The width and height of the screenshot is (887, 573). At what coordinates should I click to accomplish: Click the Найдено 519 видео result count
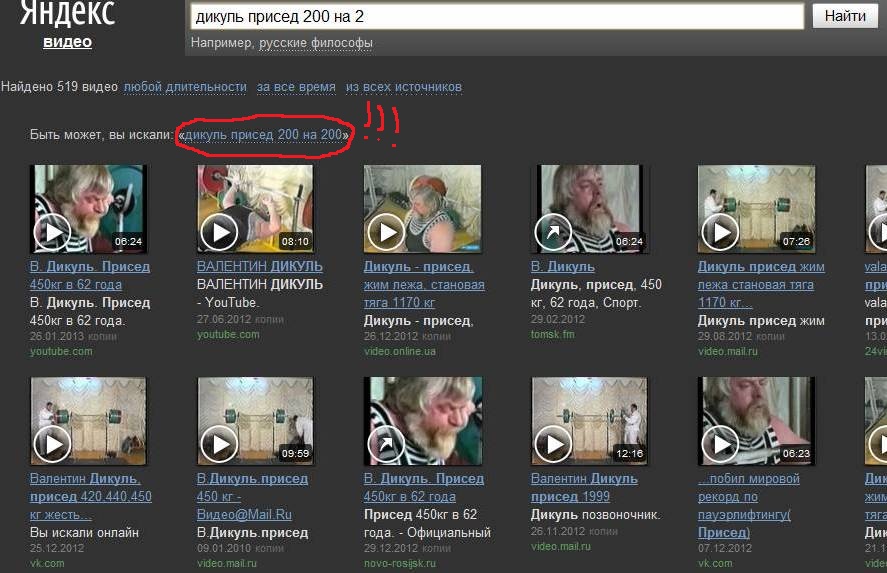point(59,87)
